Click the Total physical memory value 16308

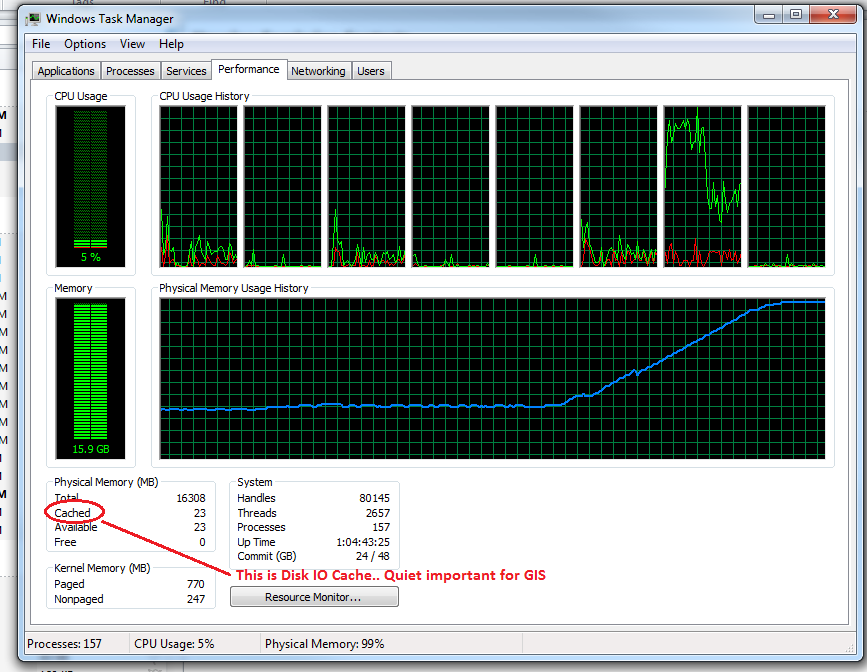(191, 498)
